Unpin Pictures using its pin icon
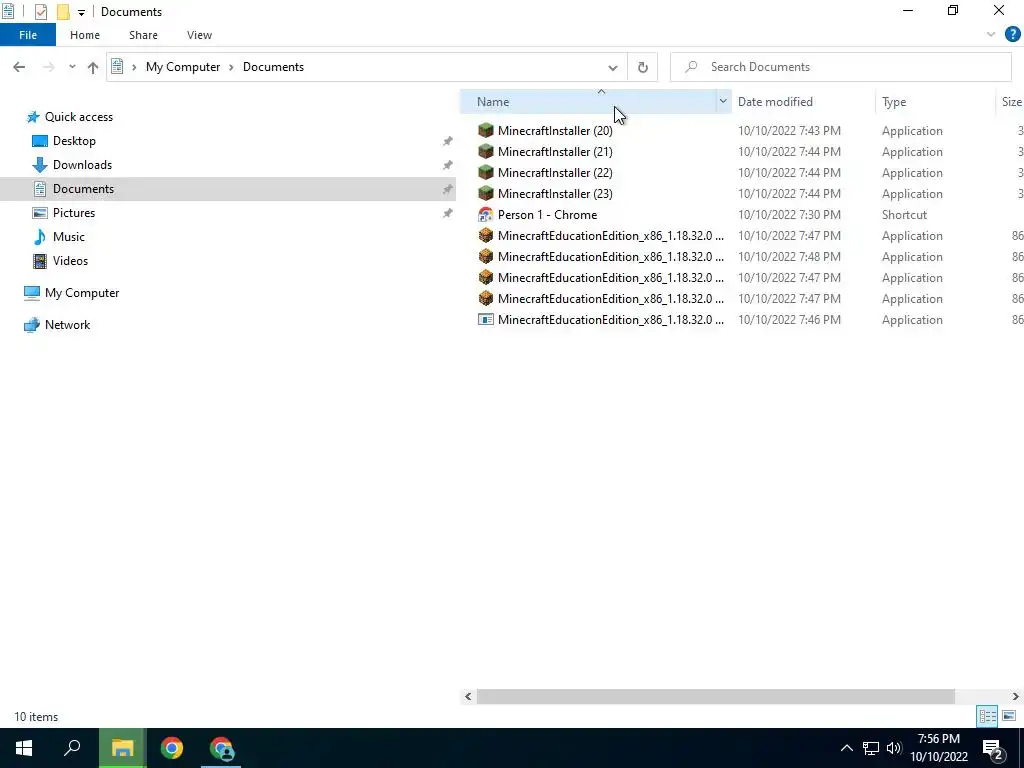The image size is (1024, 768). [x=447, y=213]
